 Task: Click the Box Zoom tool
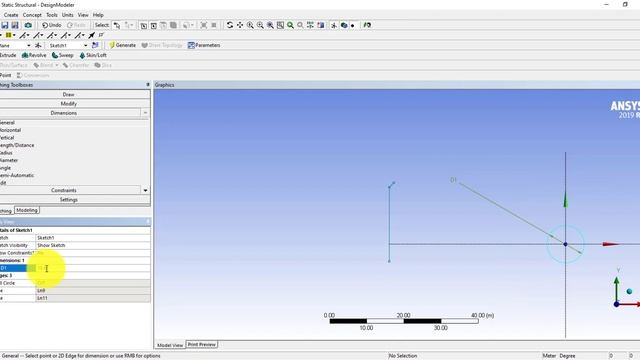[260, 25]
